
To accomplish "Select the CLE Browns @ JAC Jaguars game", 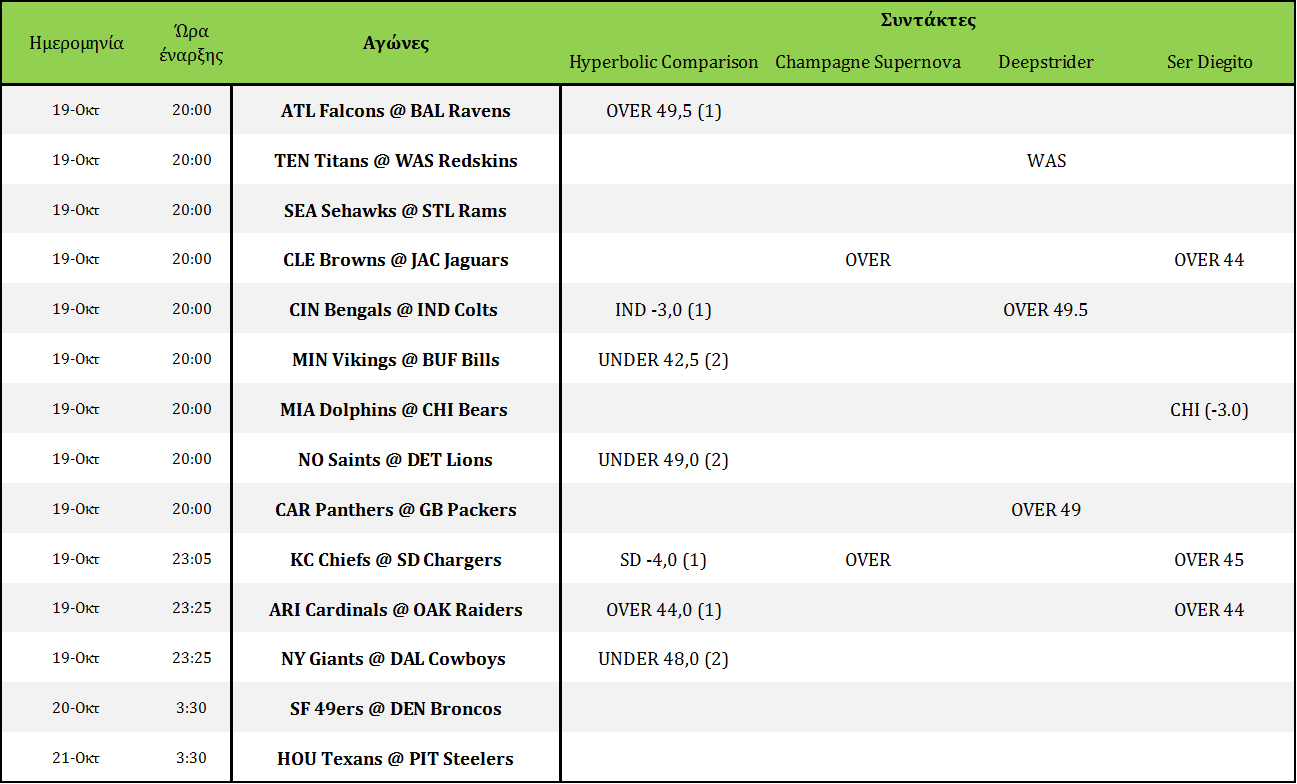I will coord(396,260).
